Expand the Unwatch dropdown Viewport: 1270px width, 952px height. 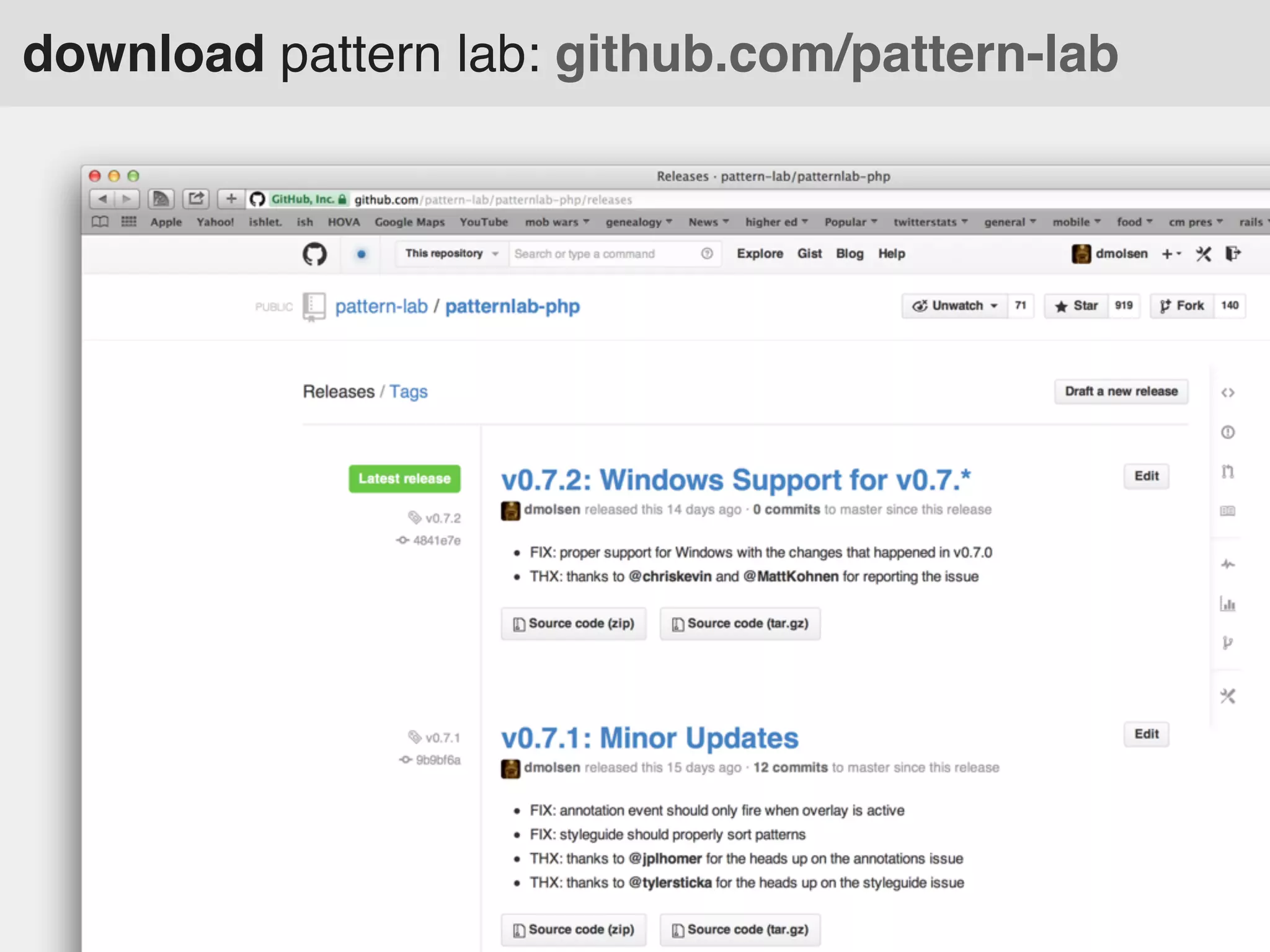[955, 306]
